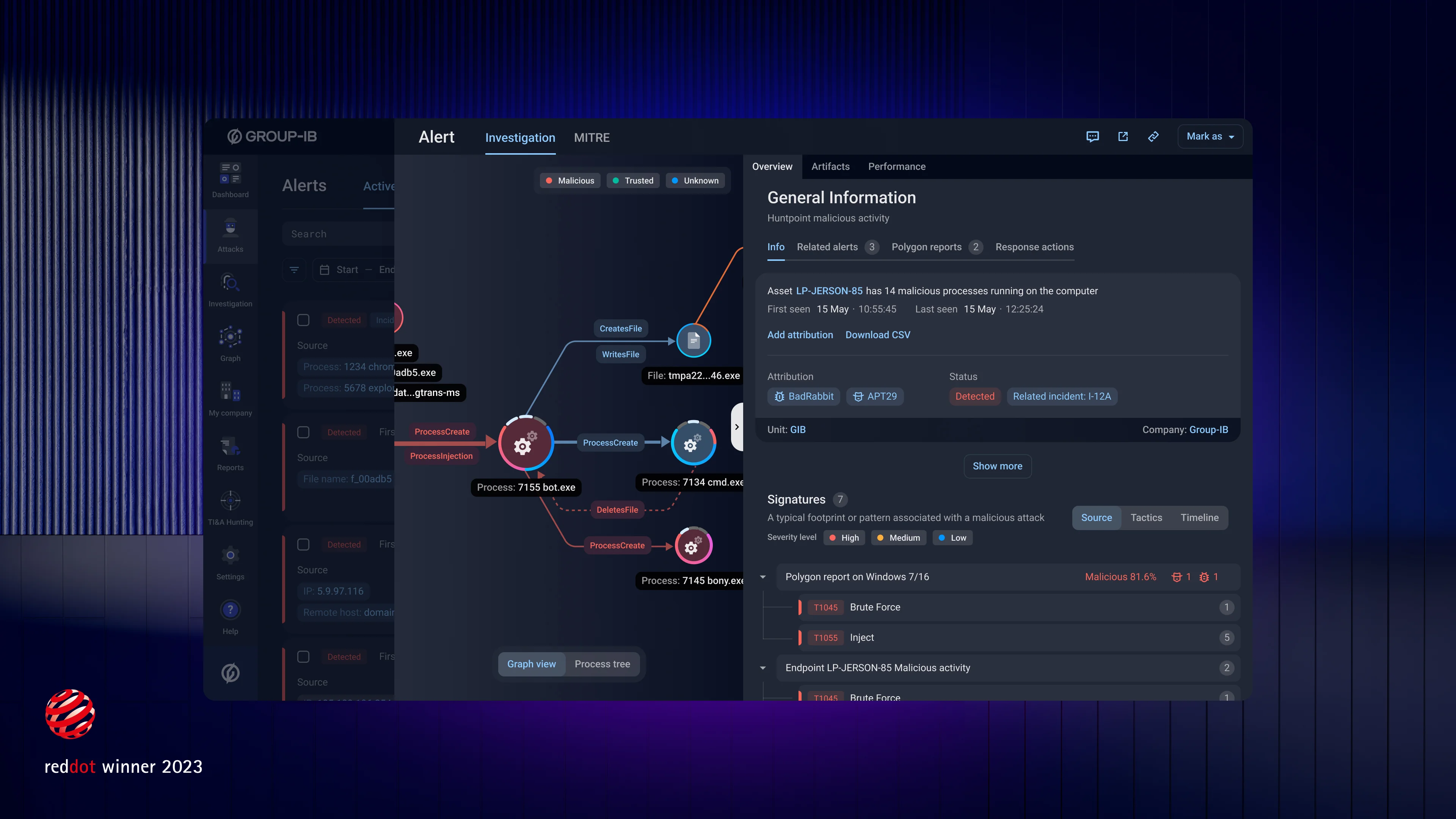Switch to the Artifacts tab
The height and width of the screenshot is (819, 1456).
(x=830, y=167)
